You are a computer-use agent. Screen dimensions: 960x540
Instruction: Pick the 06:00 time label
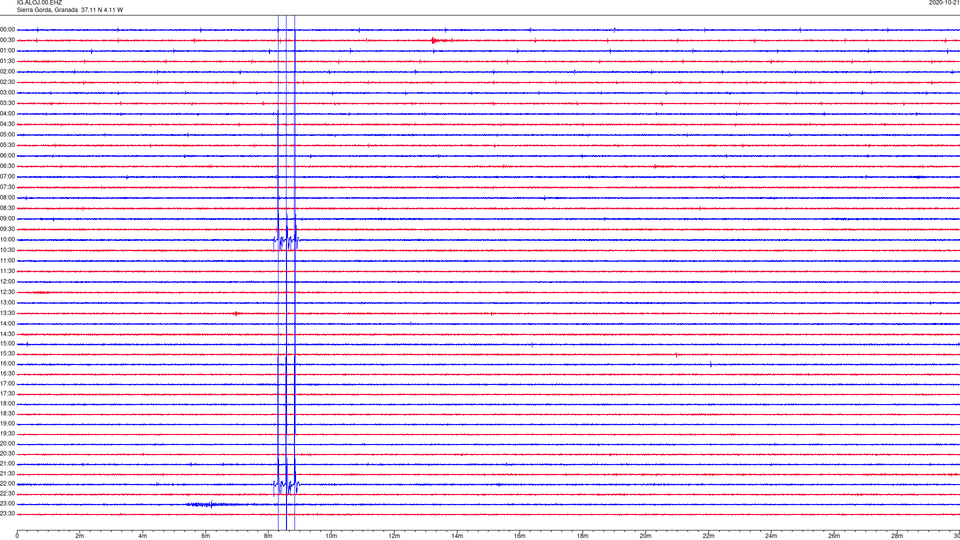coord(8,156)
